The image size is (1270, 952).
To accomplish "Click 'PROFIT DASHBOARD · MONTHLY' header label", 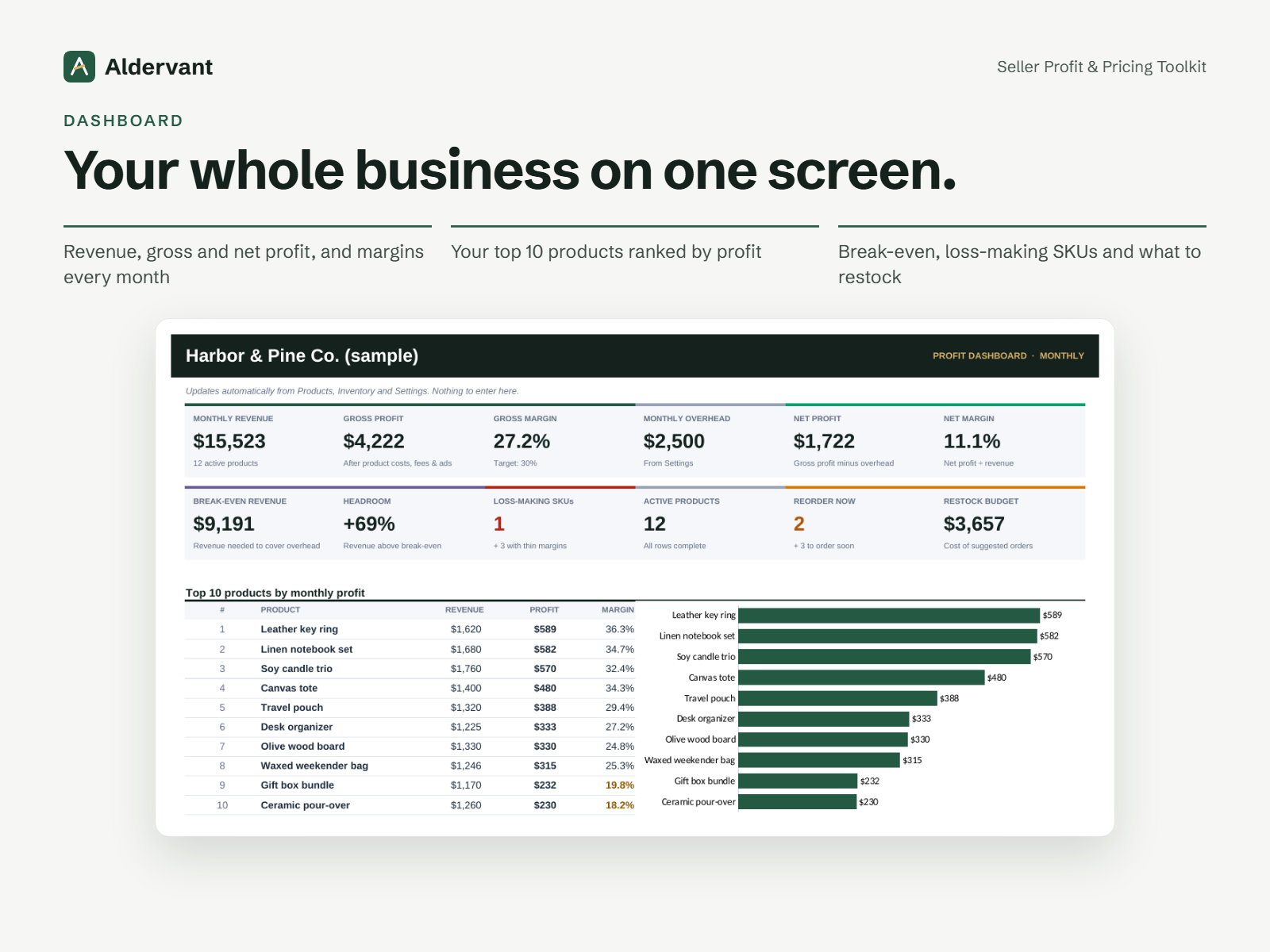I will point(1008,355).
